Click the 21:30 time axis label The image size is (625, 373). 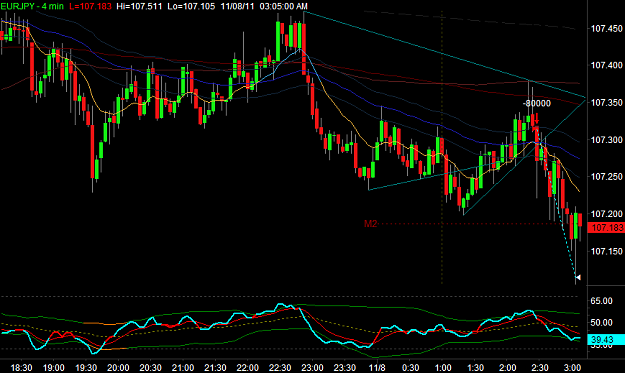pyautogui.click(x=215, y=367)
